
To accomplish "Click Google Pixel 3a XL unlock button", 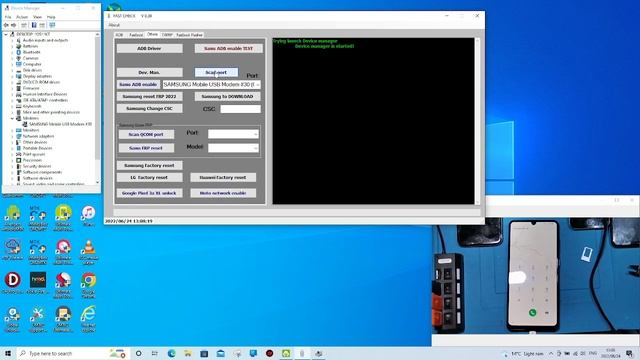I will [x=149, y=193].
